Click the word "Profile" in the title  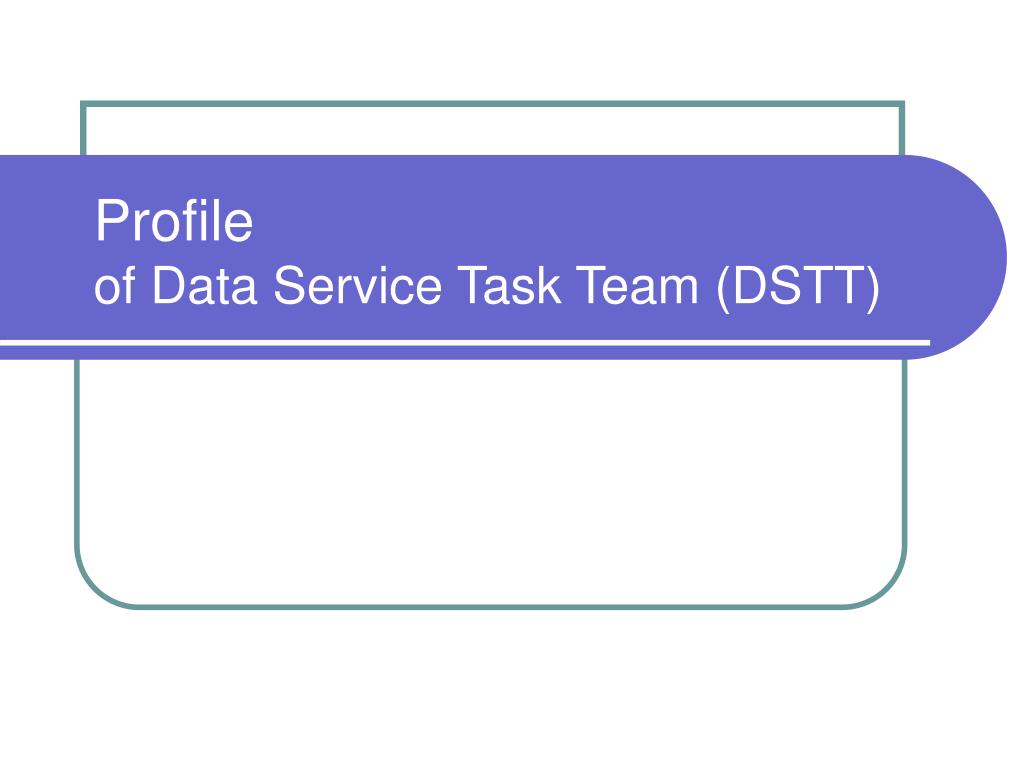174,221
